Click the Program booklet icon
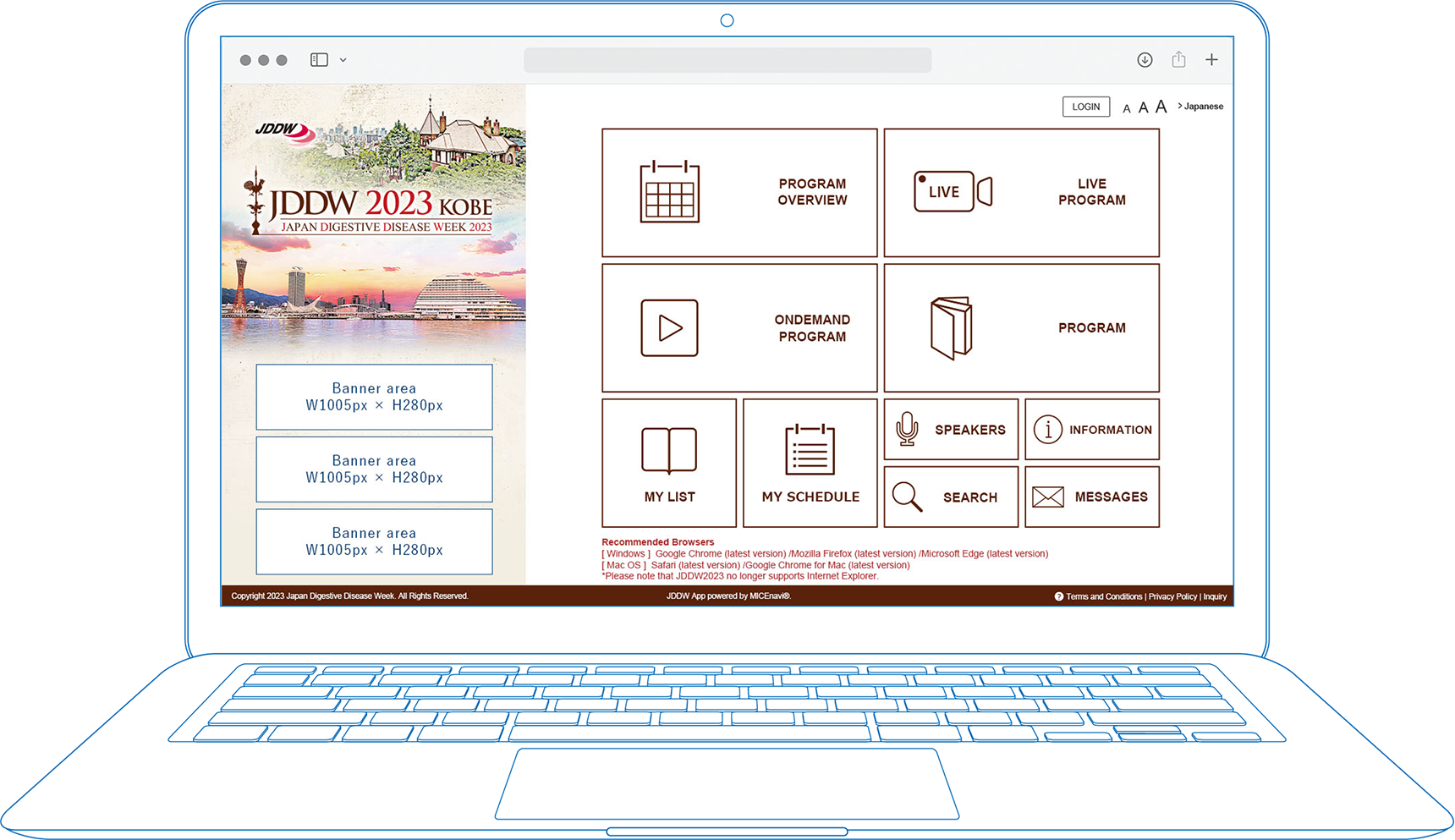This screenshot has width=1455, height=840. (951, 328)
